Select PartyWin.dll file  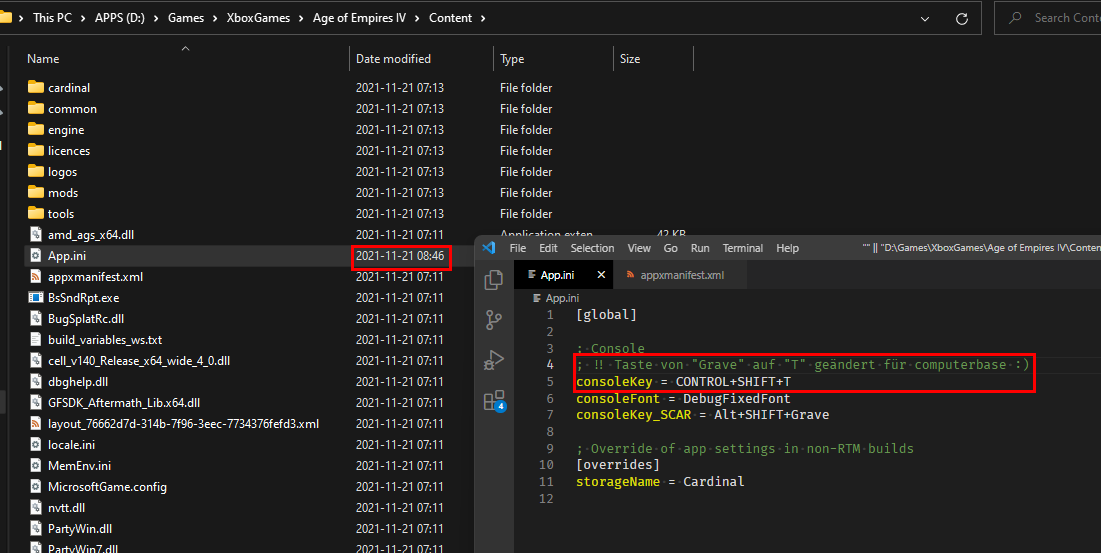pos(80,529)
